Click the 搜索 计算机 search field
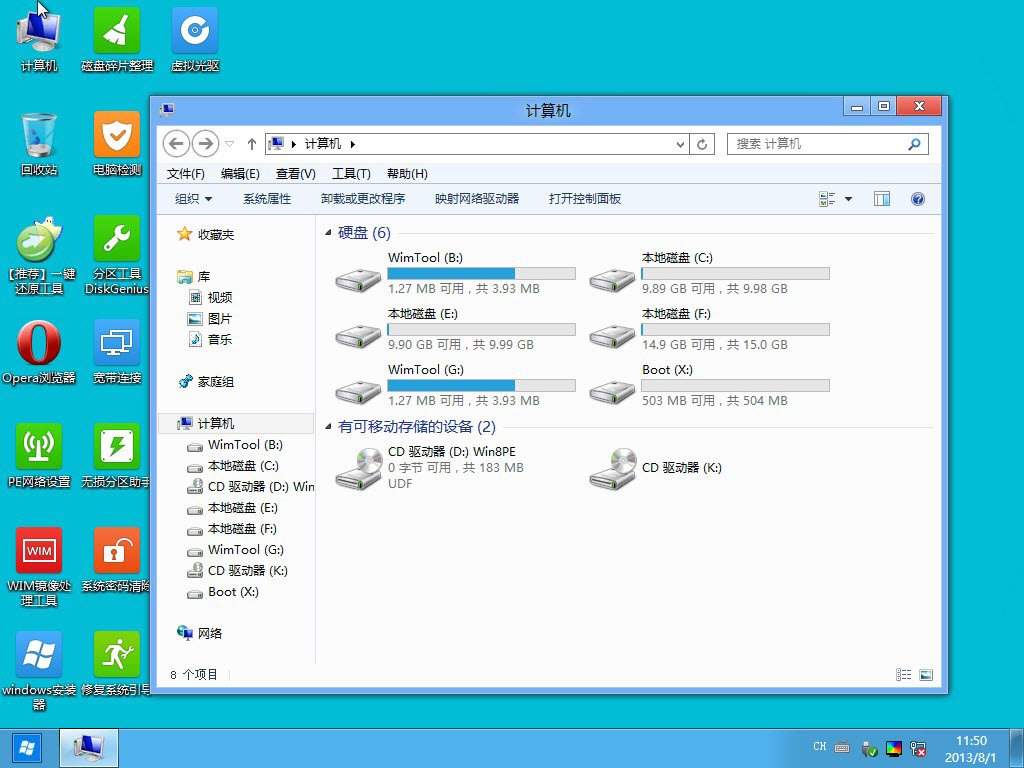This screenshot has height=768, width=1024. 827,144
